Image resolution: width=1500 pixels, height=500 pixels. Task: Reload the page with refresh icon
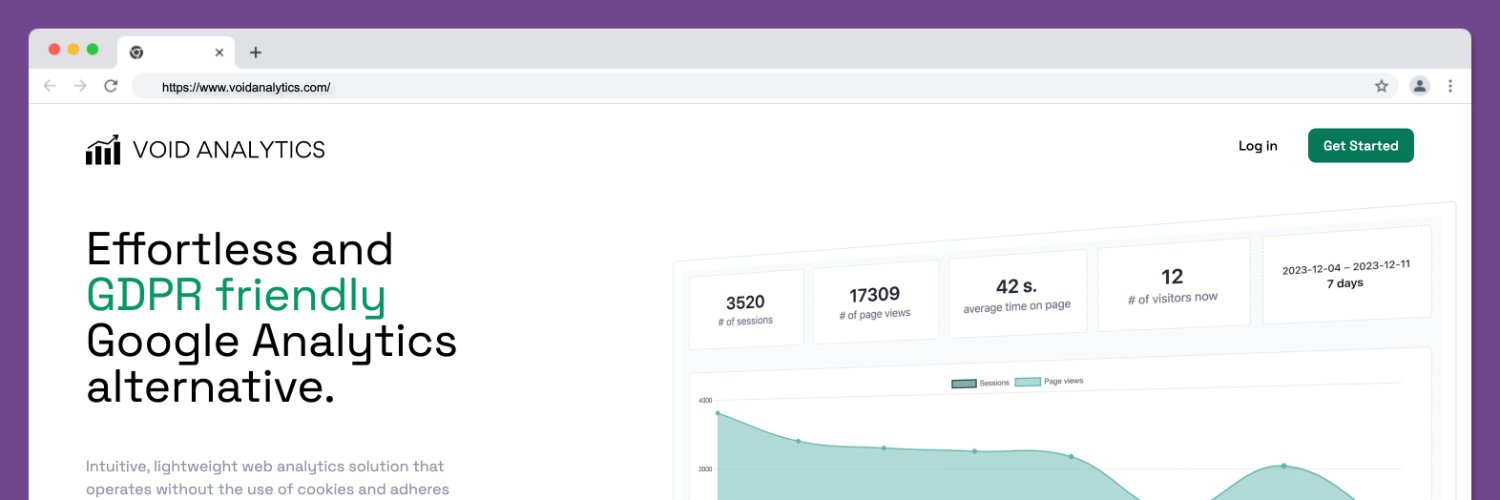111,86
